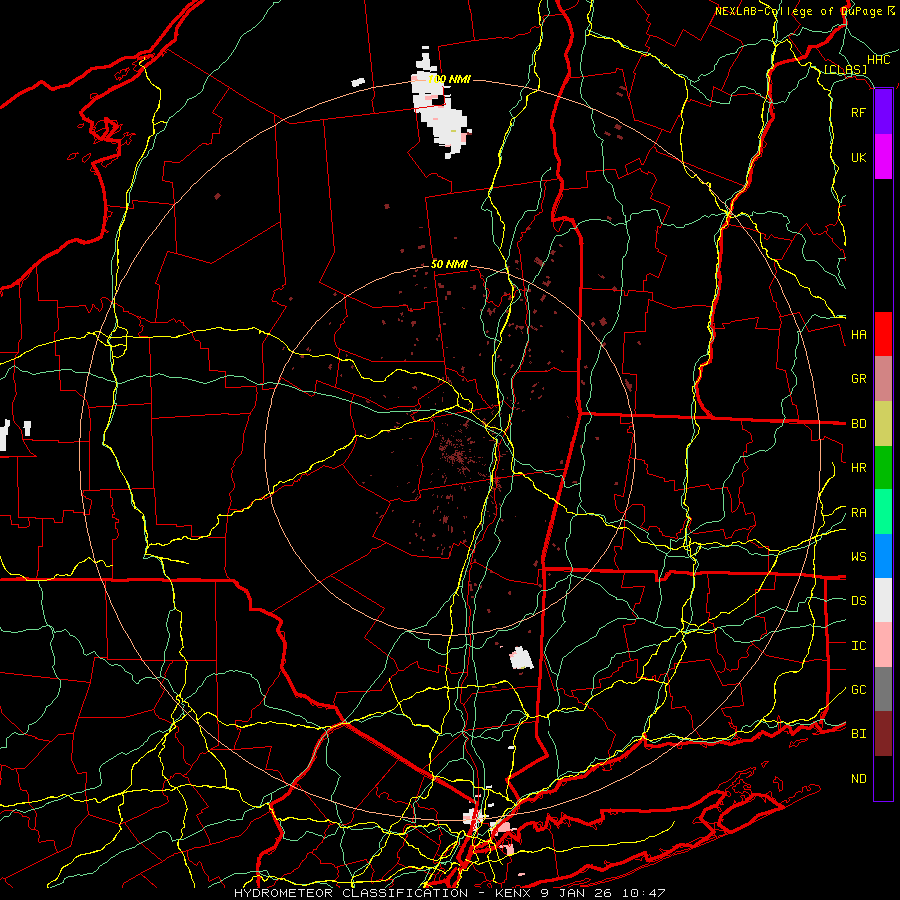The height and width of the screenshot is (900, 900).
Task: Click the '50 NMI' range ring label
Action: coord(449,264)
